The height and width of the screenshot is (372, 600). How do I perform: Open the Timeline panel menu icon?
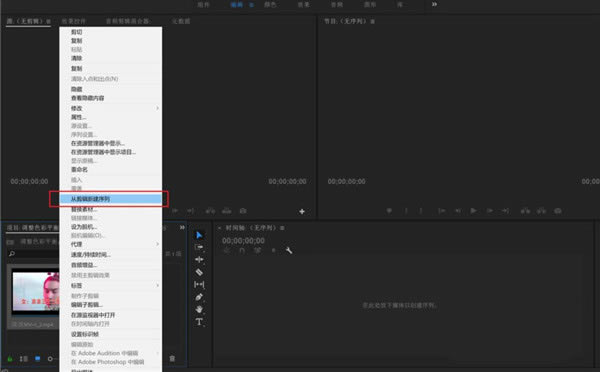282,228
